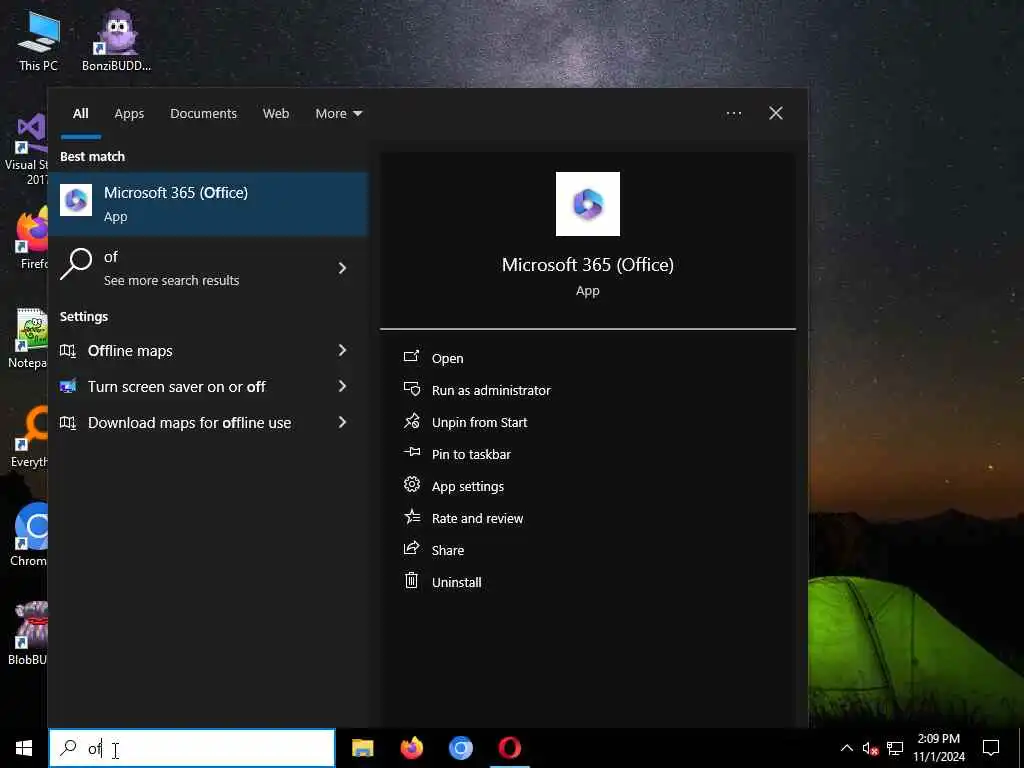Select the This PC desktop icon
Viewport: 1024px width, 768px height.
38,41
